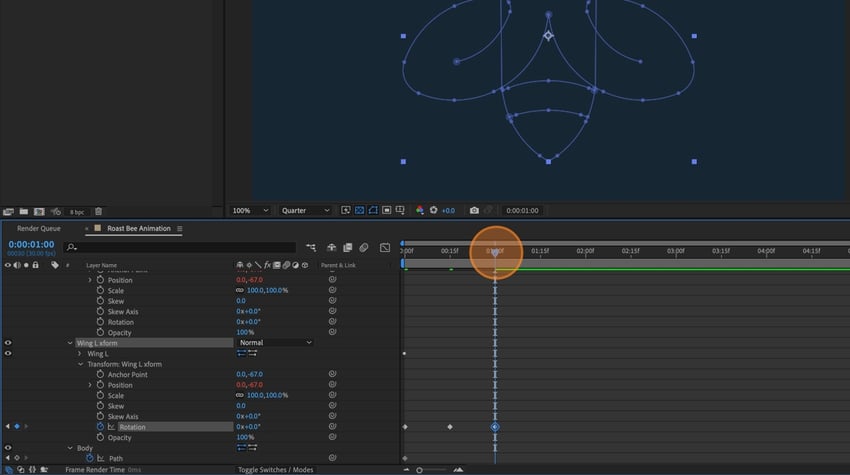
Task: Click the Wing L xform Rotation value
Action: tap(248, 427)
